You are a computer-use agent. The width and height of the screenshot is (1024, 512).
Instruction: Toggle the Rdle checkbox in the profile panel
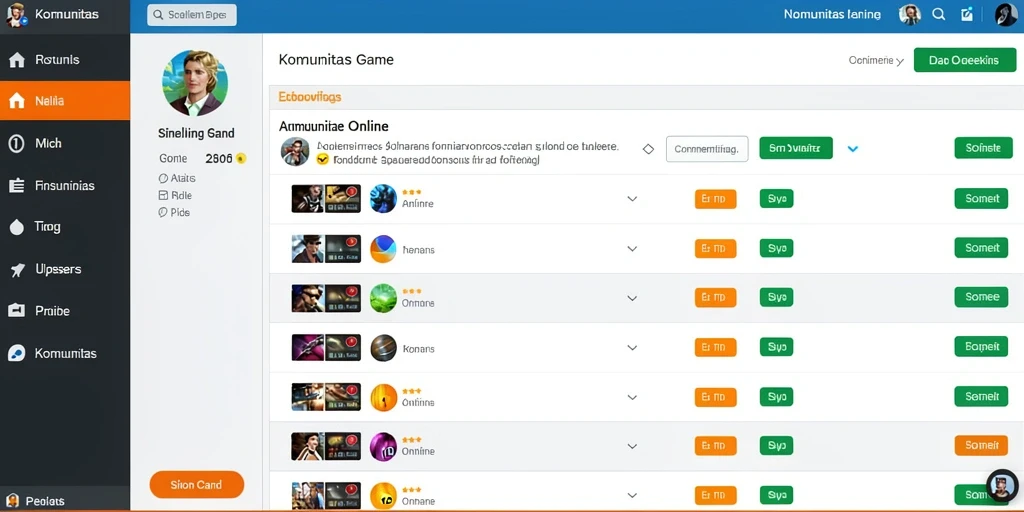(x=163, y=195)
